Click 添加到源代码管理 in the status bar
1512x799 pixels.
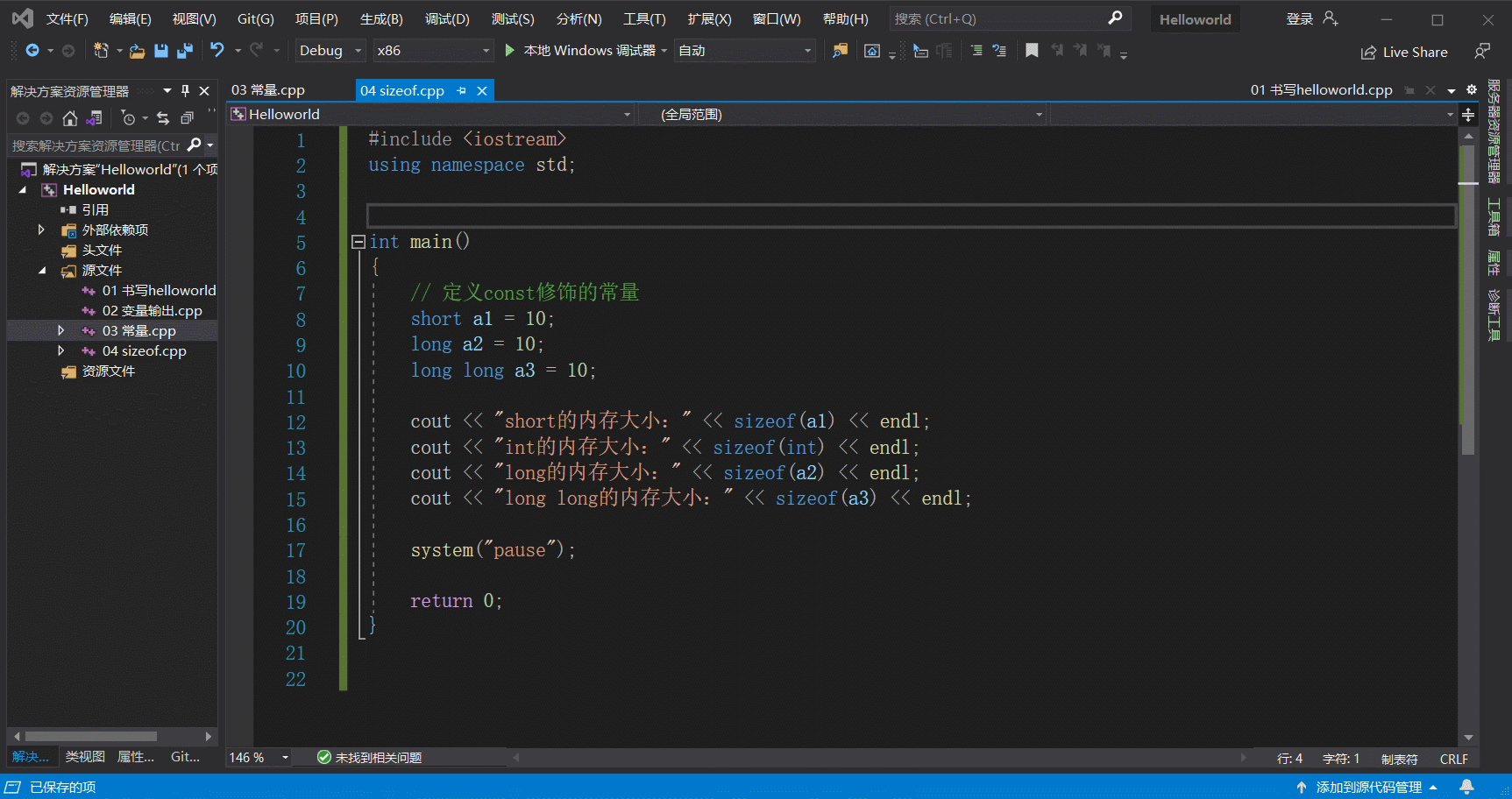1367,787
